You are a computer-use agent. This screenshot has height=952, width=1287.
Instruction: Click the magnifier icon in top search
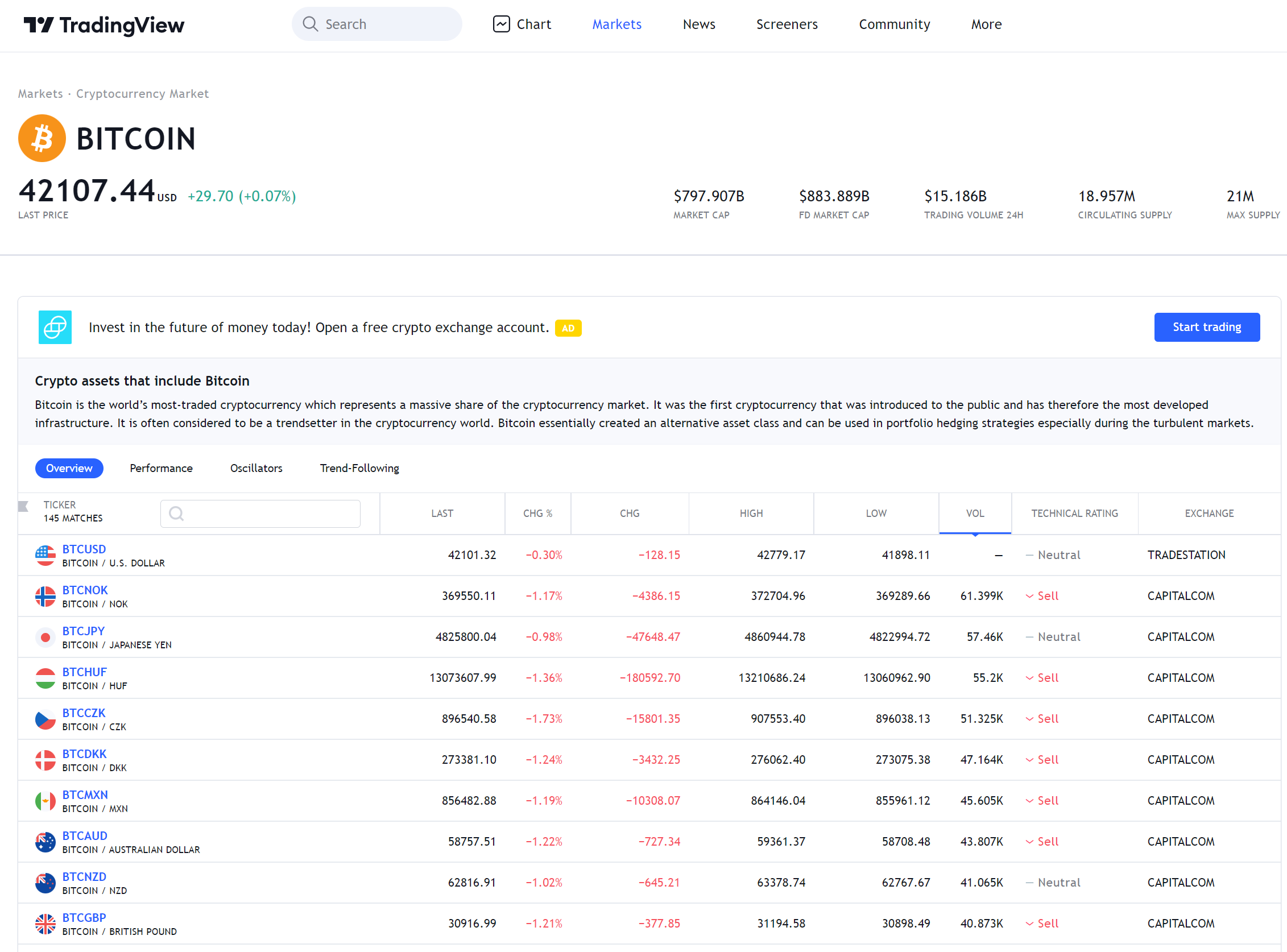[x=310, y=24]
